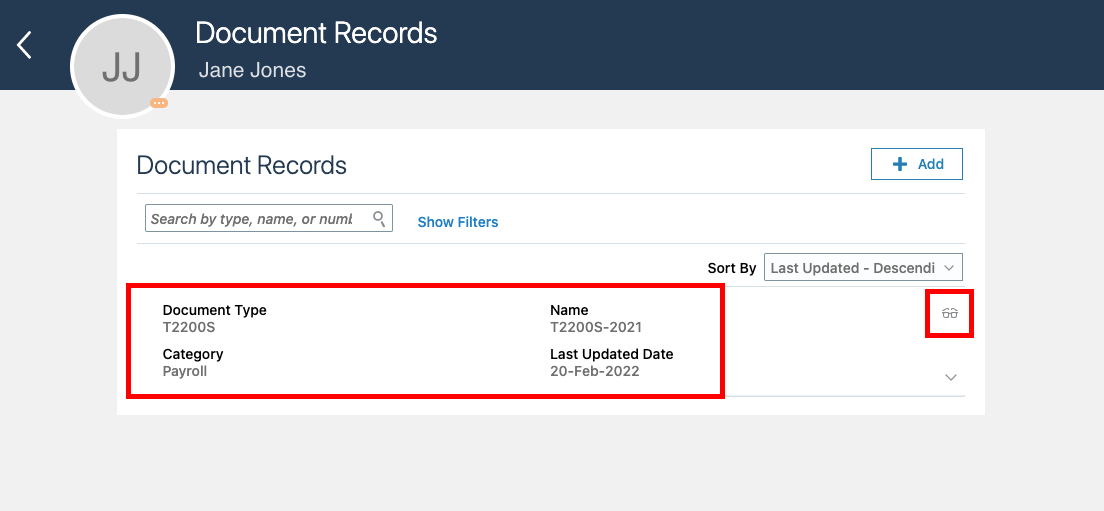The width and height of the screenshot is (1104, 511).
Task: Open the JJ profile avatar
Action: (122, 67)
